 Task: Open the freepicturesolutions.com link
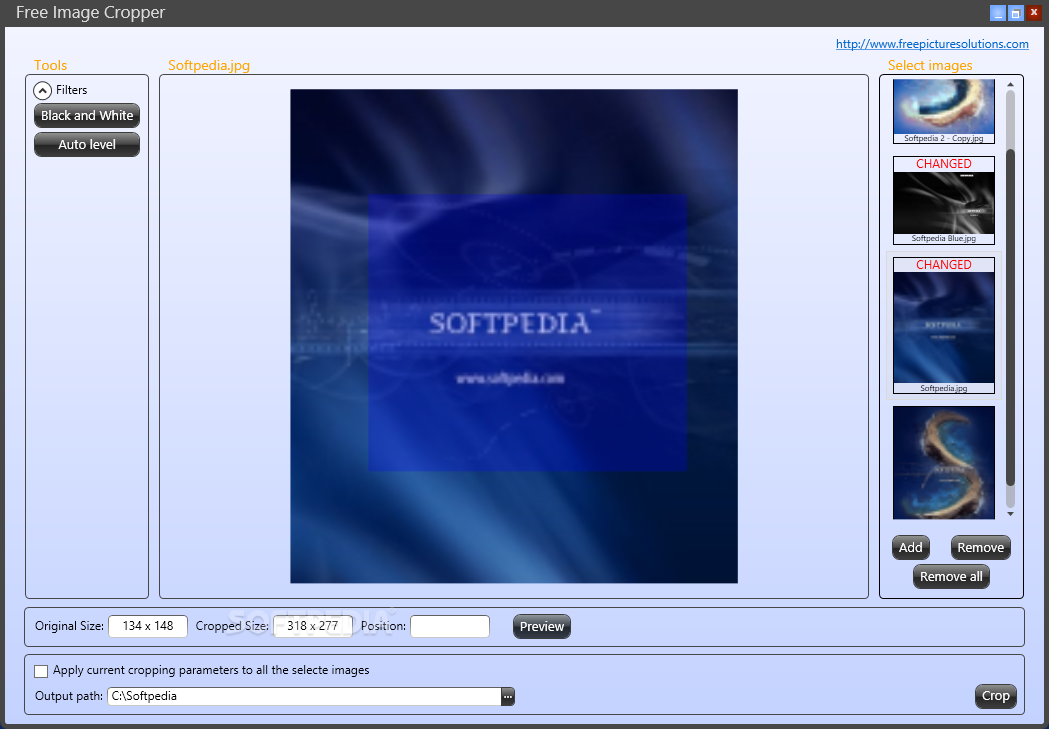(932, 44)
